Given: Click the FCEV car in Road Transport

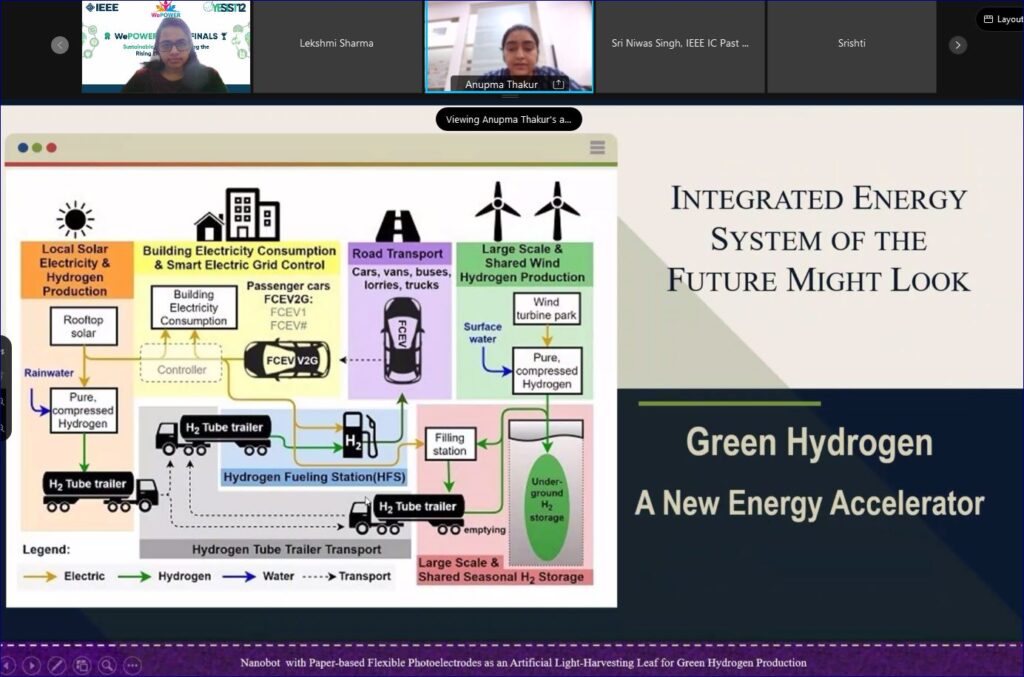Looking at the screenshot, I should 402,341.
